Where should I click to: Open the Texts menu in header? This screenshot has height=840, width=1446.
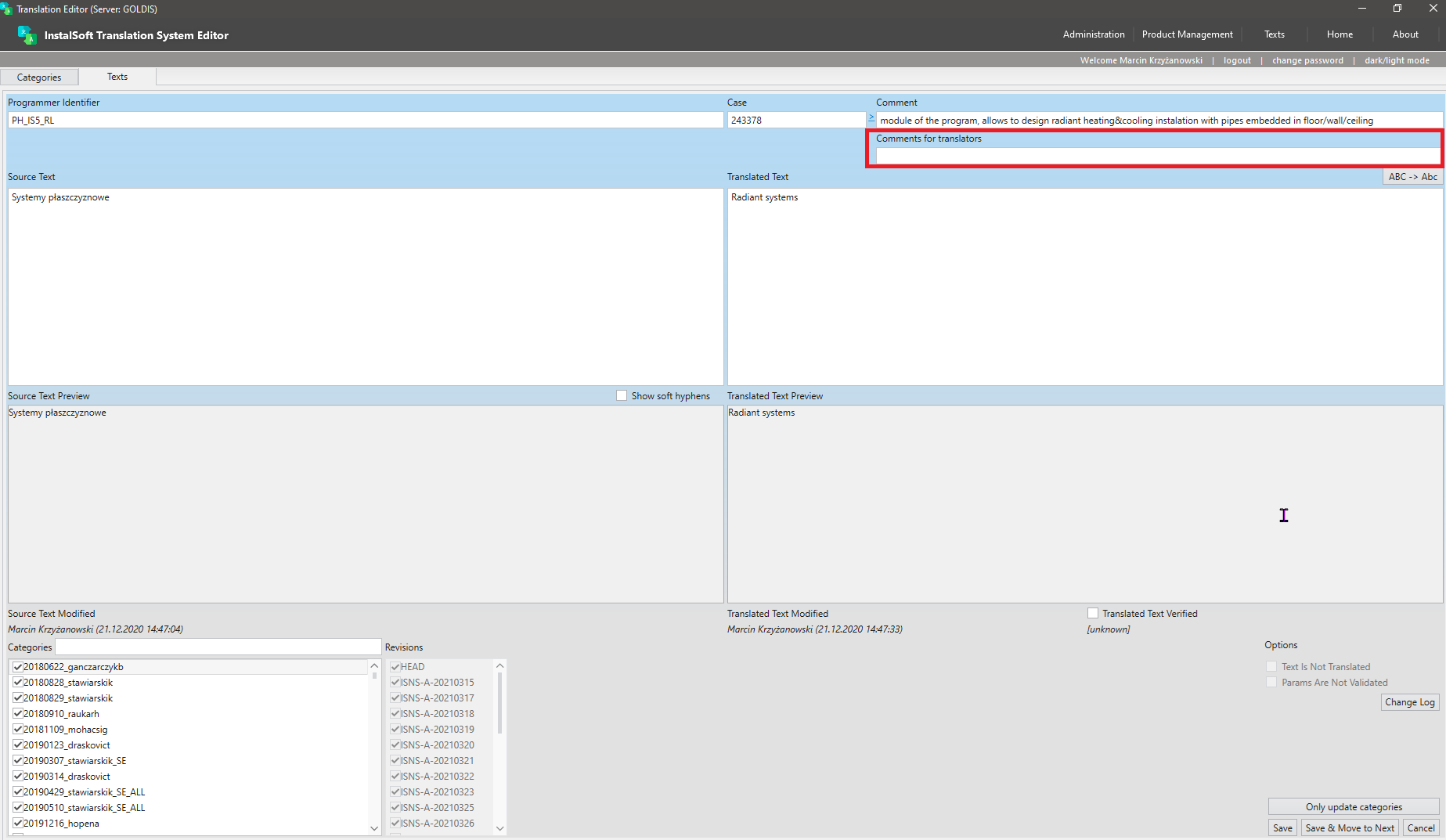(x=1274, y=34)
